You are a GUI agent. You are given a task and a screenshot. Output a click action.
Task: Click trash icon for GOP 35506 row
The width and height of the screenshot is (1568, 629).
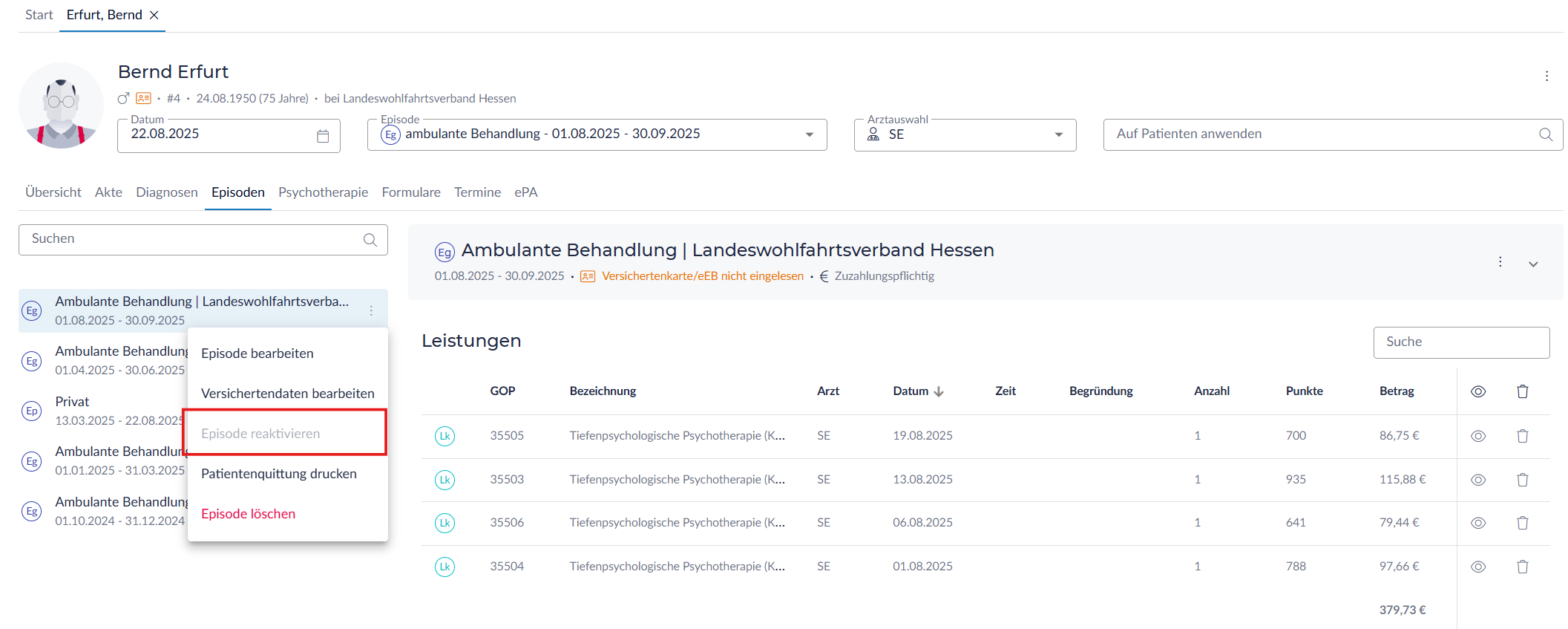pyautogui.click(x=1522, y=523)
